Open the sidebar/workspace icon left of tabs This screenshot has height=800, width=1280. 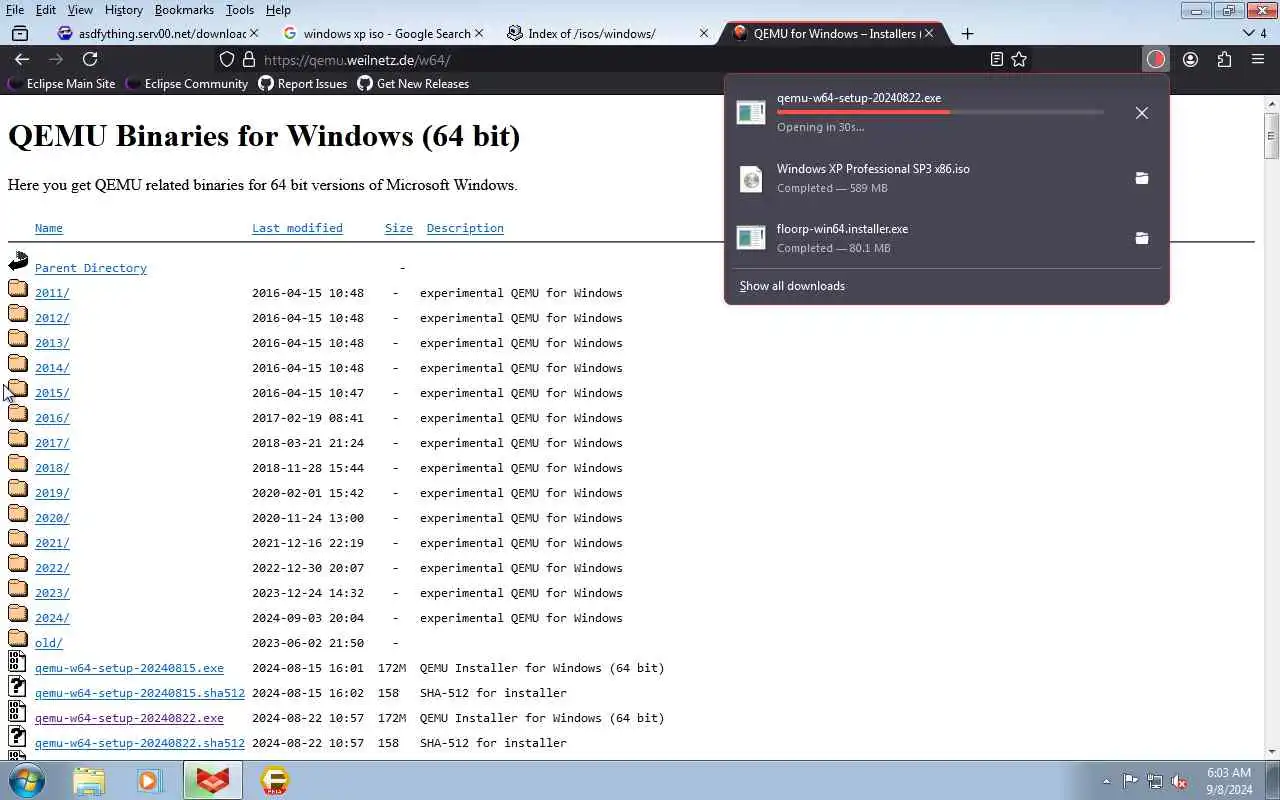(x=20, y=33)
